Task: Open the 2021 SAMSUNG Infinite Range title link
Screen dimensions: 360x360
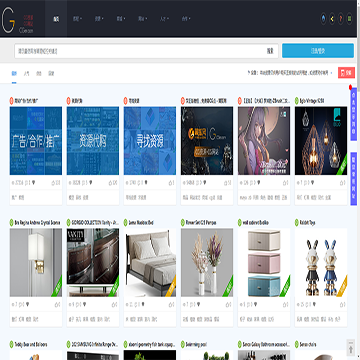Action: tap(95, 344)
